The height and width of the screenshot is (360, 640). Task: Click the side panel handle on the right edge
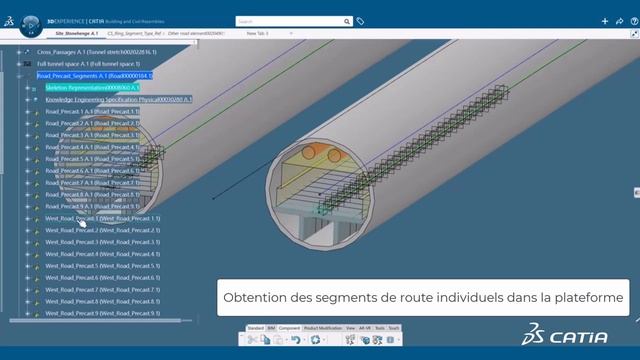pos(637,192)
